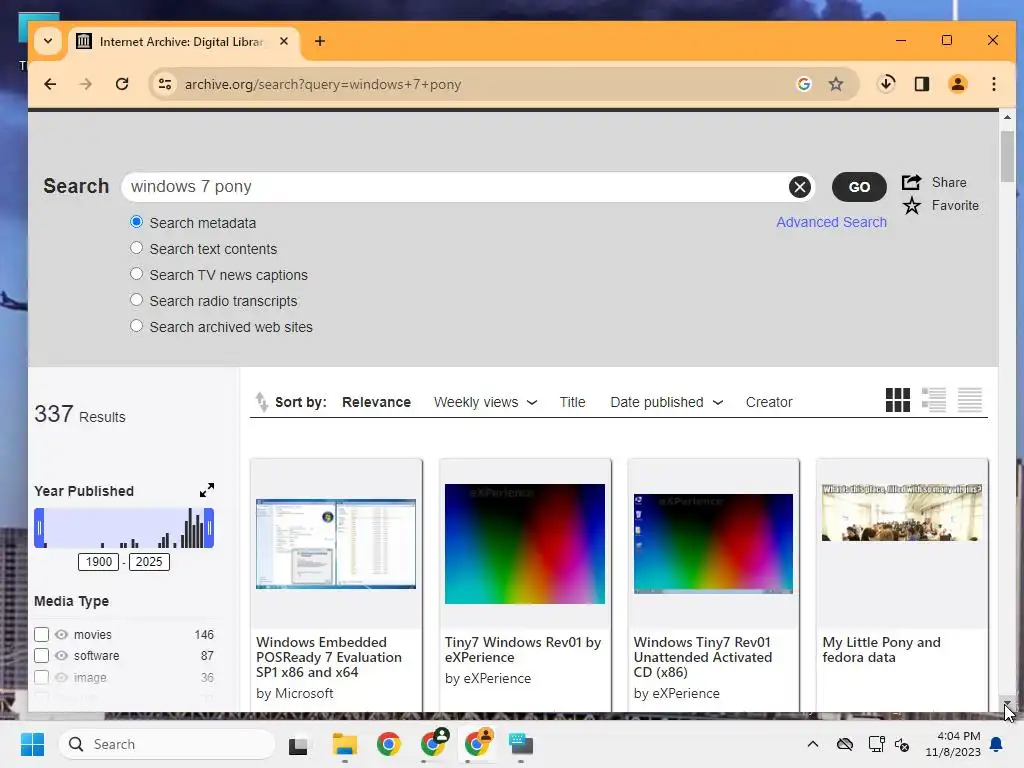The image size is (1024, 768).
Task: Open Chrome profile avatar
Action: (958, 84)
